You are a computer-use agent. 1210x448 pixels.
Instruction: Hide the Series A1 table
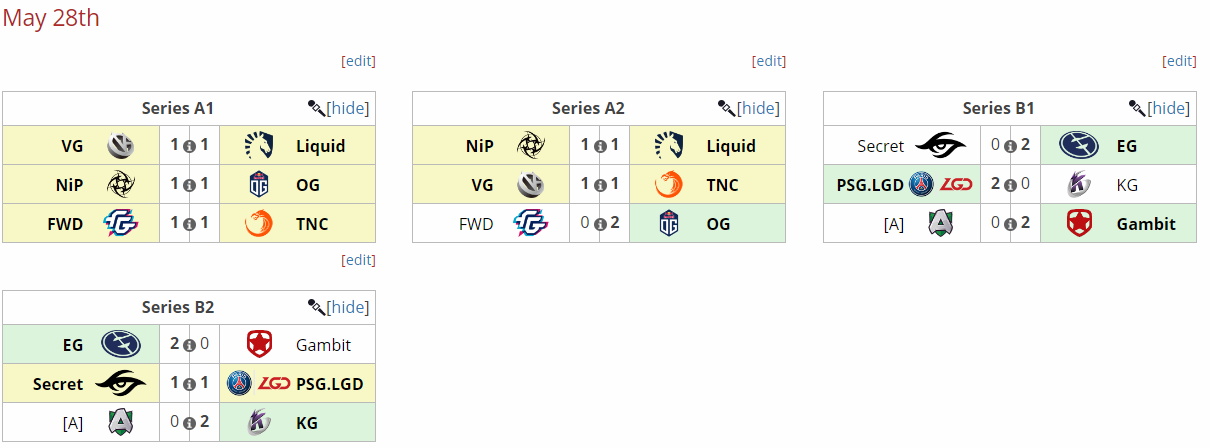click(348, 108)
